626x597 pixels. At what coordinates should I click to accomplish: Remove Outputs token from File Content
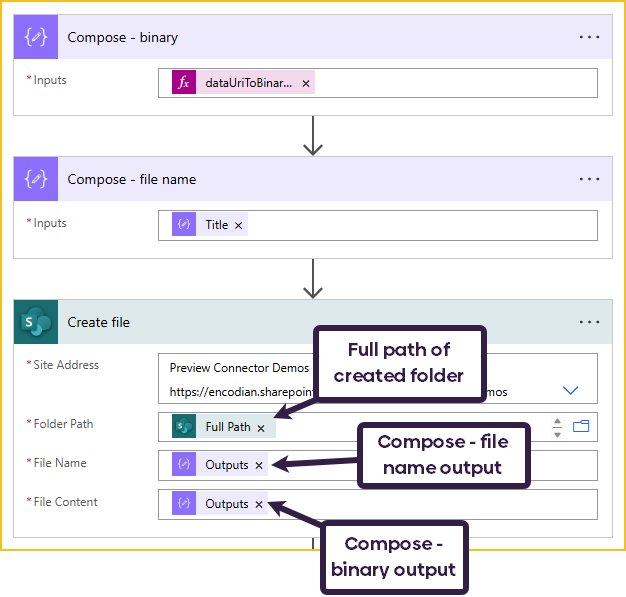coord(259,505)
